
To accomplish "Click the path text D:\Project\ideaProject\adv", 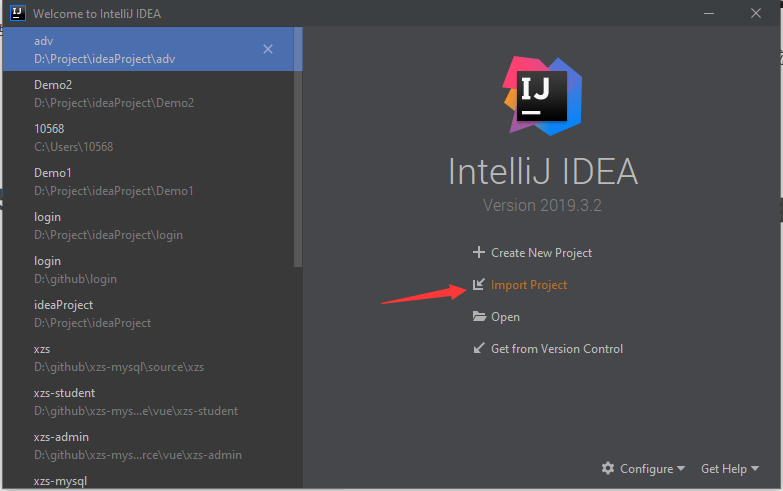I will pyautogui.click(x=104, y=59).
